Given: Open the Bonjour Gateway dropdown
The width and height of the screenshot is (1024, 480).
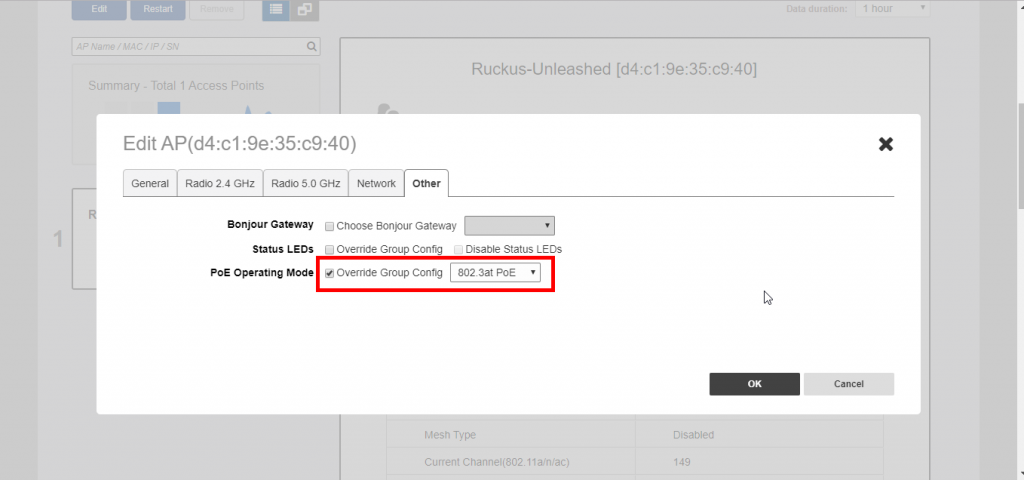Looking at the screenshot, I should (x=509, y=226).
